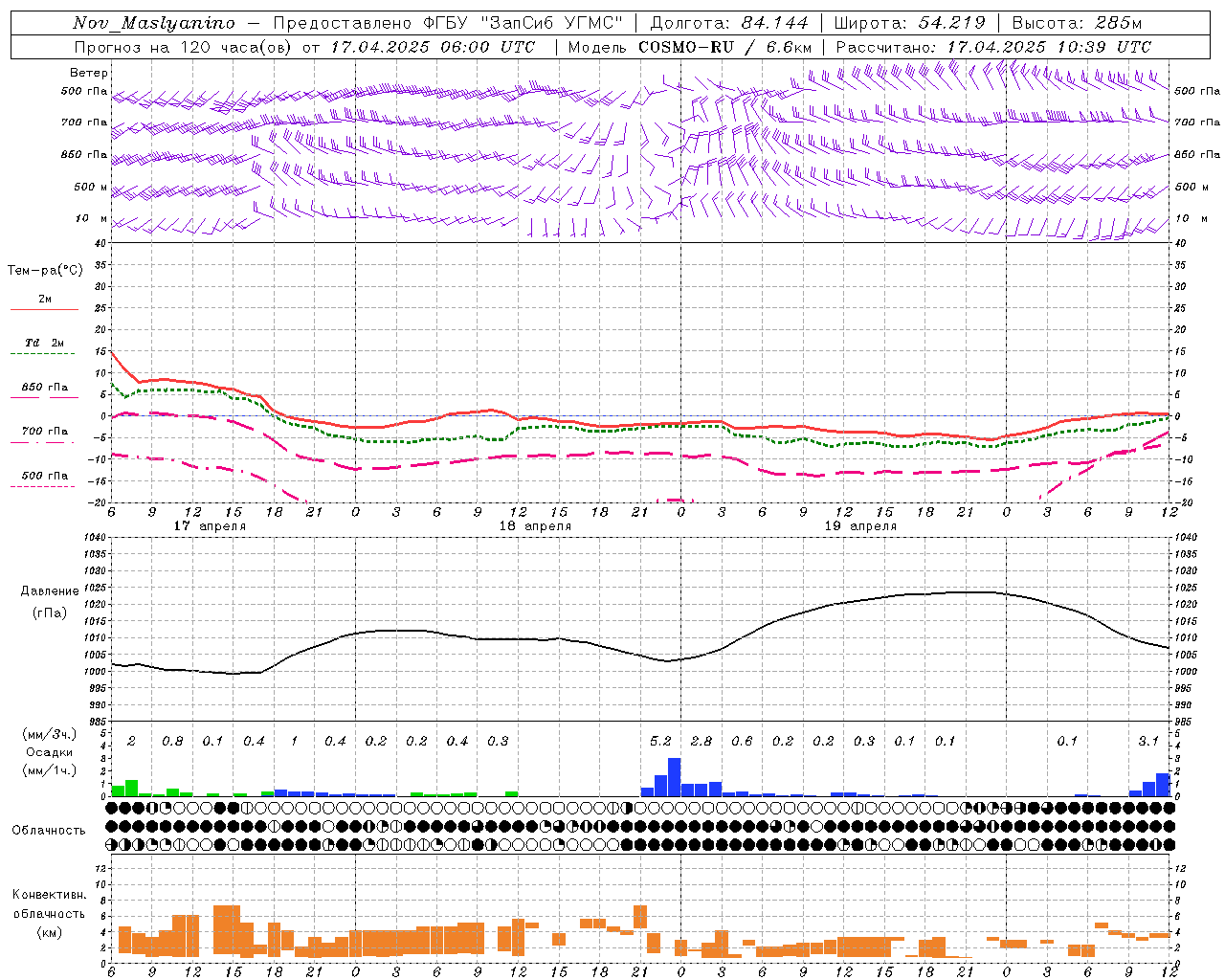Click the dashed legend line under temperature 500 гПа

(x=42, y=486)
